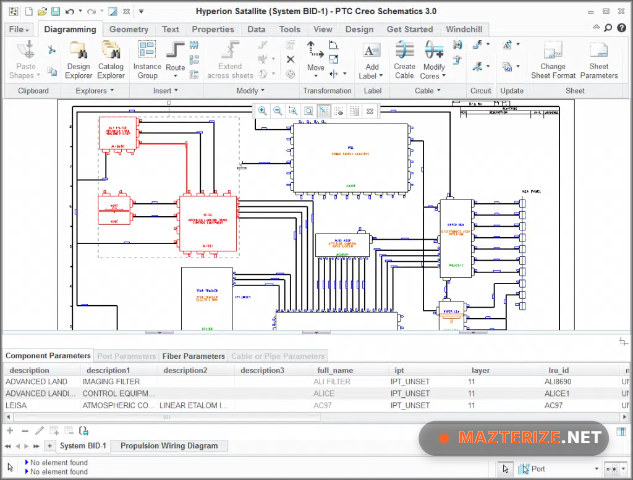
Task: Click the Save icon in quick access toolbar
Action: [x=55, y=11]
